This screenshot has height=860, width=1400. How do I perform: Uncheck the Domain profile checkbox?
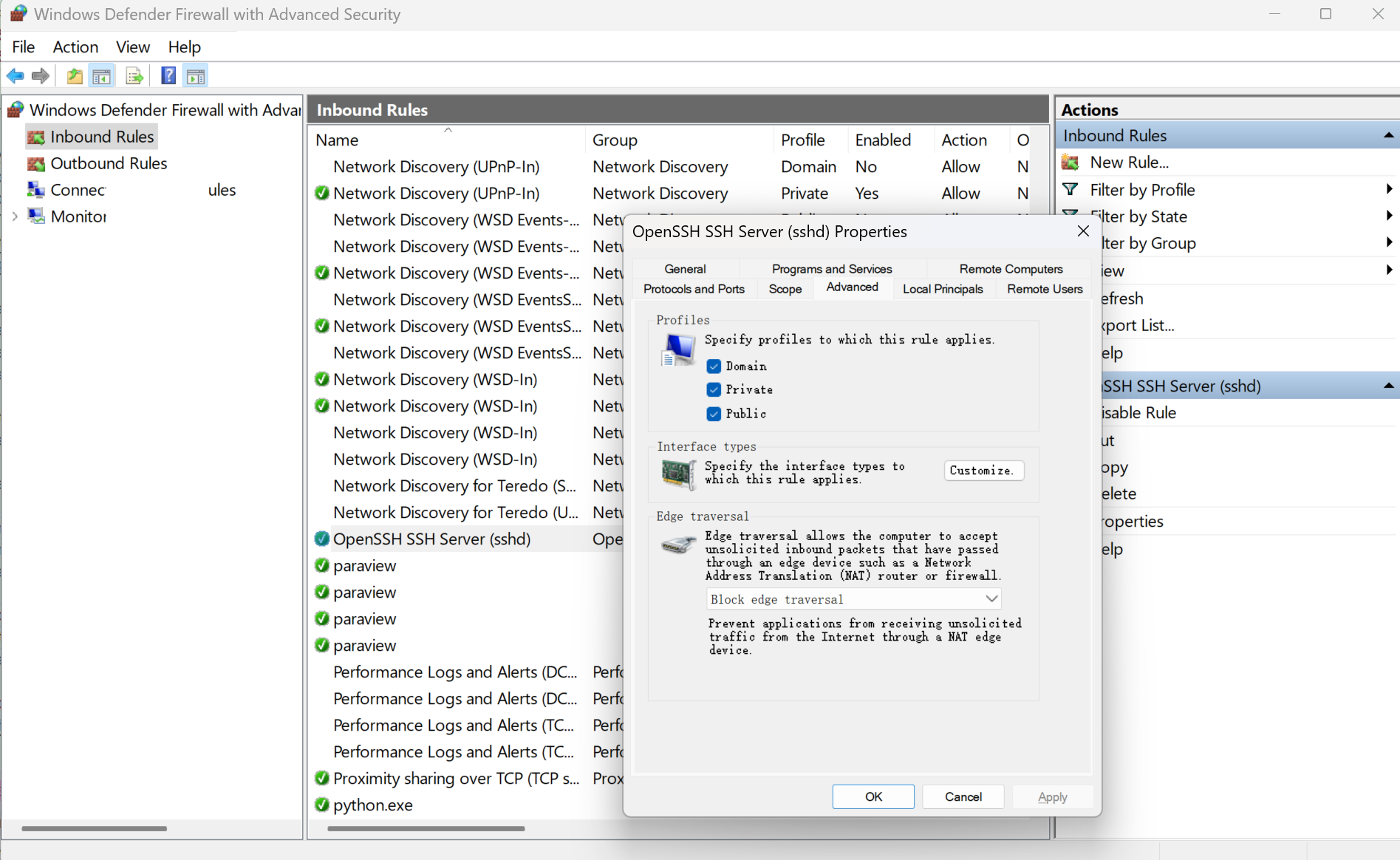point(714,366)
